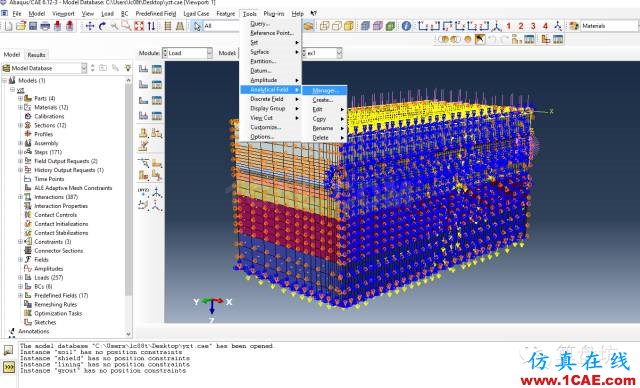Select Predefined Fields (17) in model tree
640x388 pixels.
61,295
